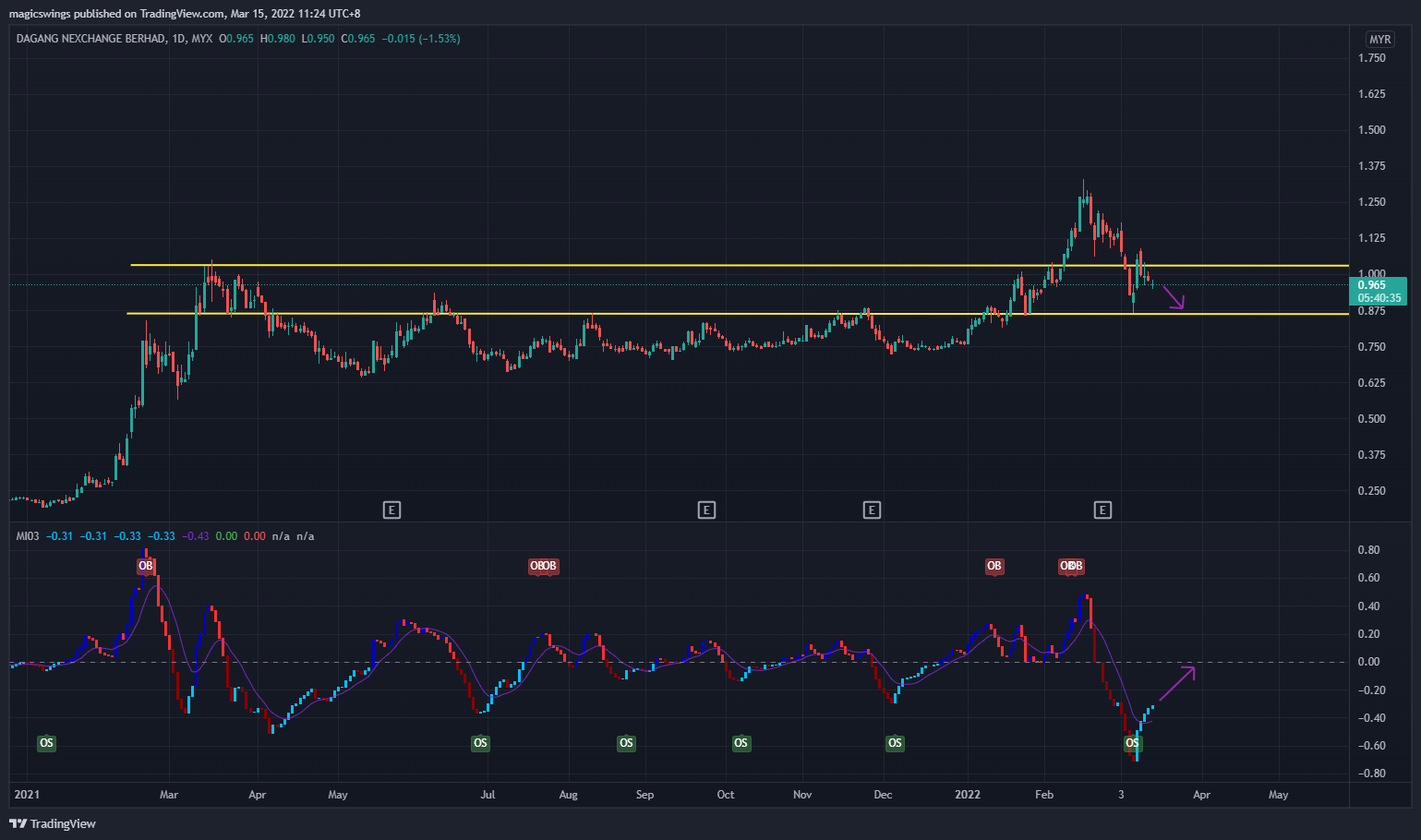Viewport: 1421px width, 840px height.
Task: Click the MI03 indicator name
Action: tap(28, 536)
